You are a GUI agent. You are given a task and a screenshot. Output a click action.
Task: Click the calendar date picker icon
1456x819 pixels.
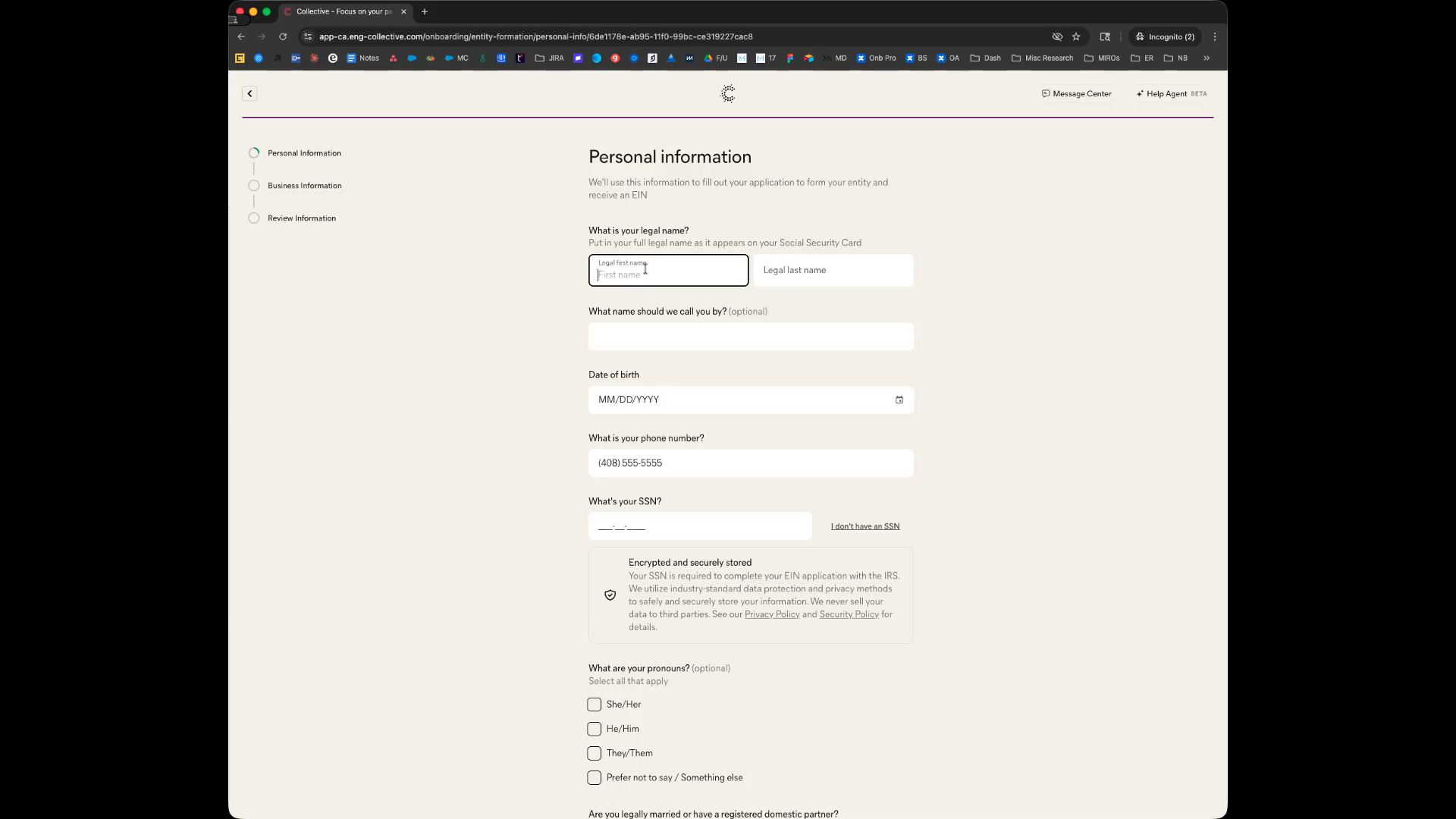coord(899,400)
